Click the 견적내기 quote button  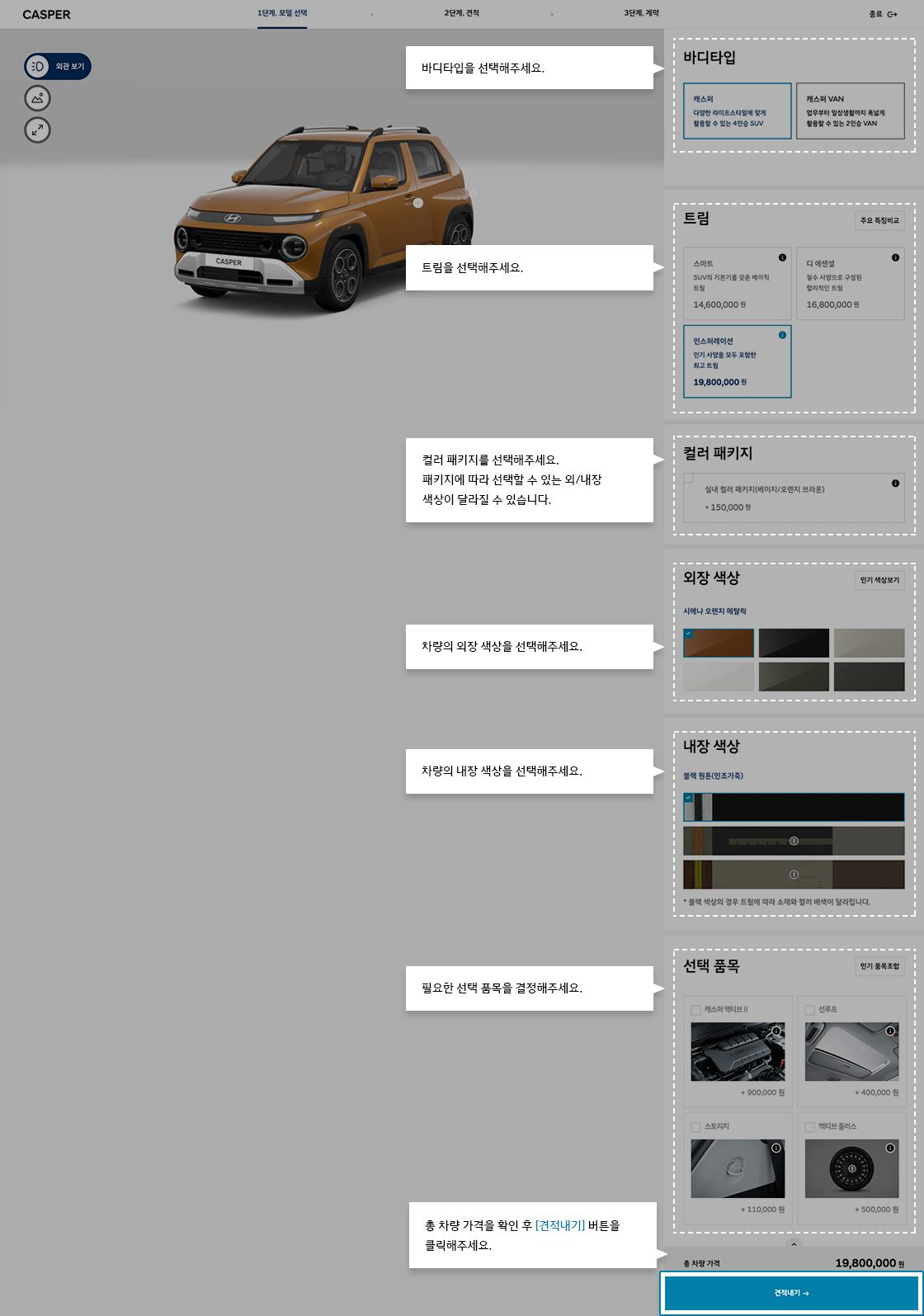coord(791,1293)
